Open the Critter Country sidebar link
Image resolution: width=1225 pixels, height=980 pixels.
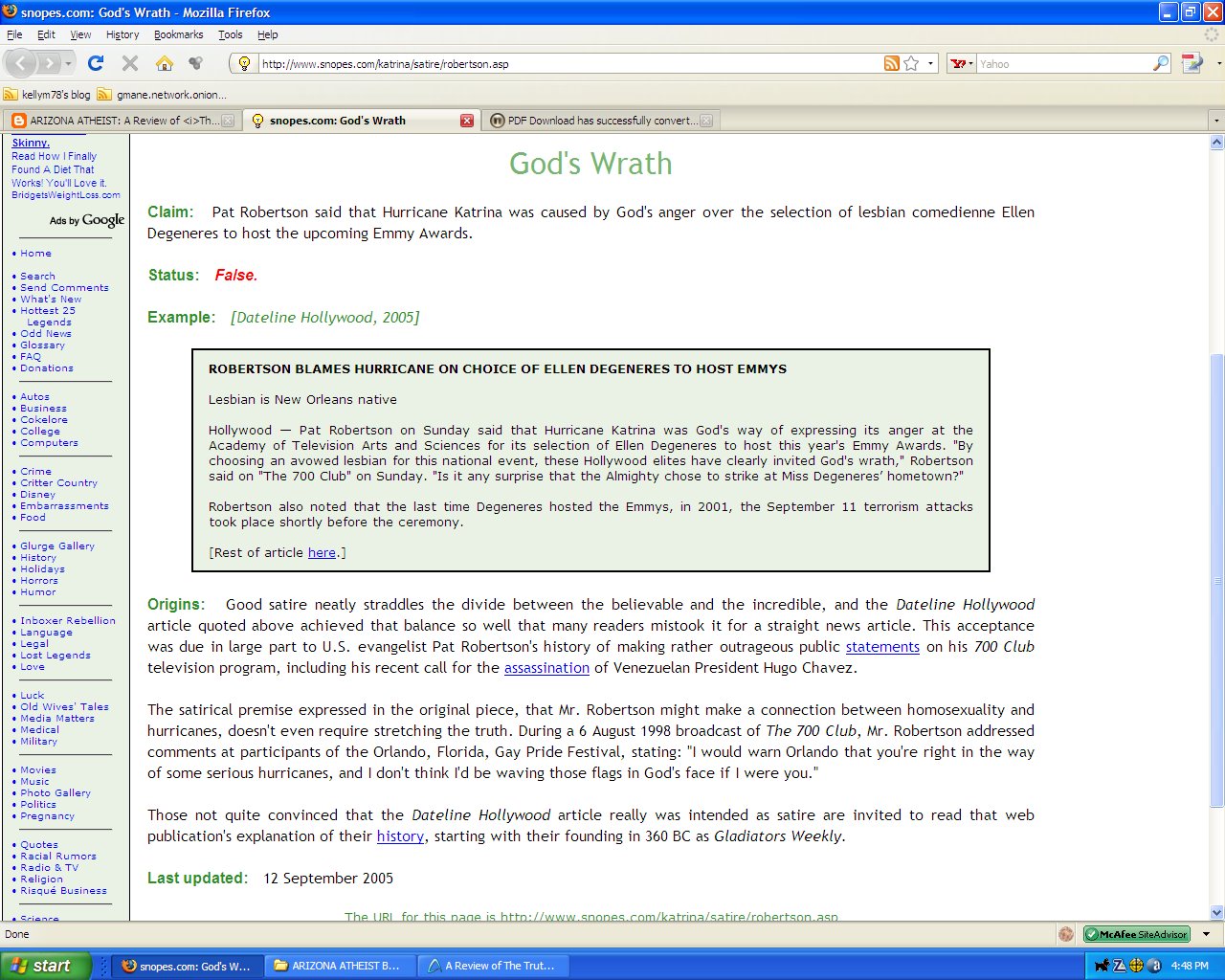pos(59,483)
